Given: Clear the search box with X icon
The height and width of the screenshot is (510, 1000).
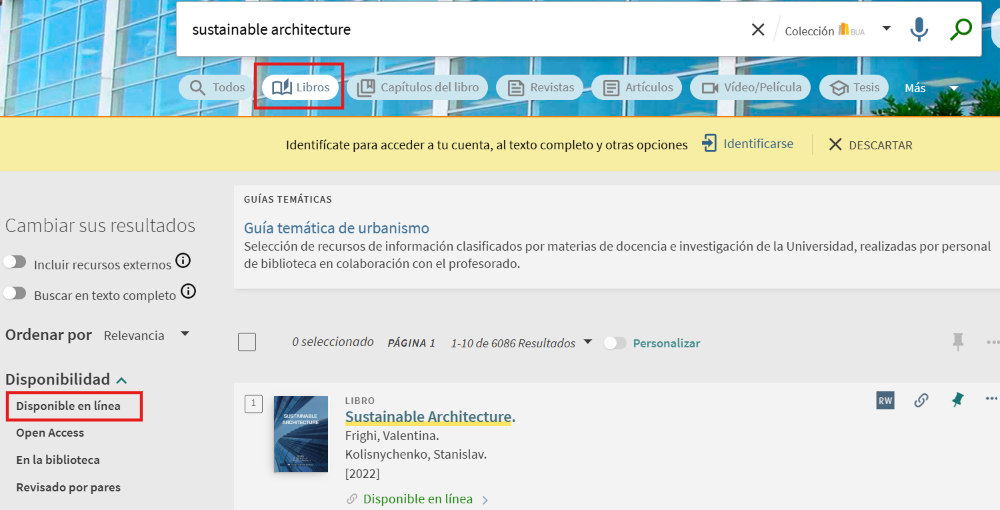Looking at the screenshot, I should (x=758, y=29).
